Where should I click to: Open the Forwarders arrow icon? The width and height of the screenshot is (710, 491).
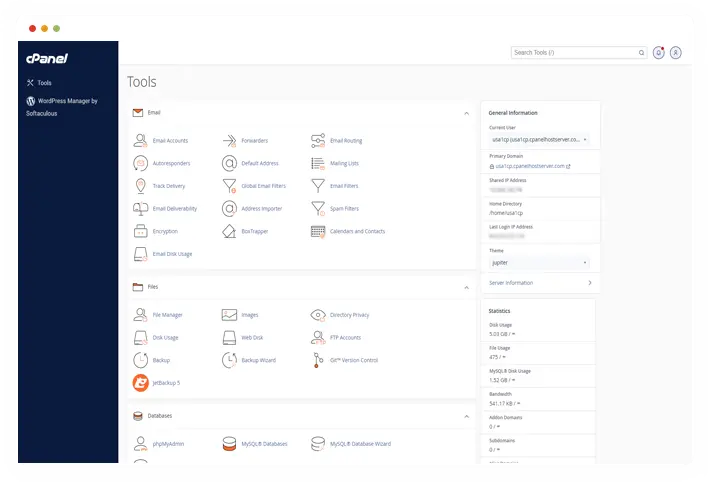[x=229, y=140]
